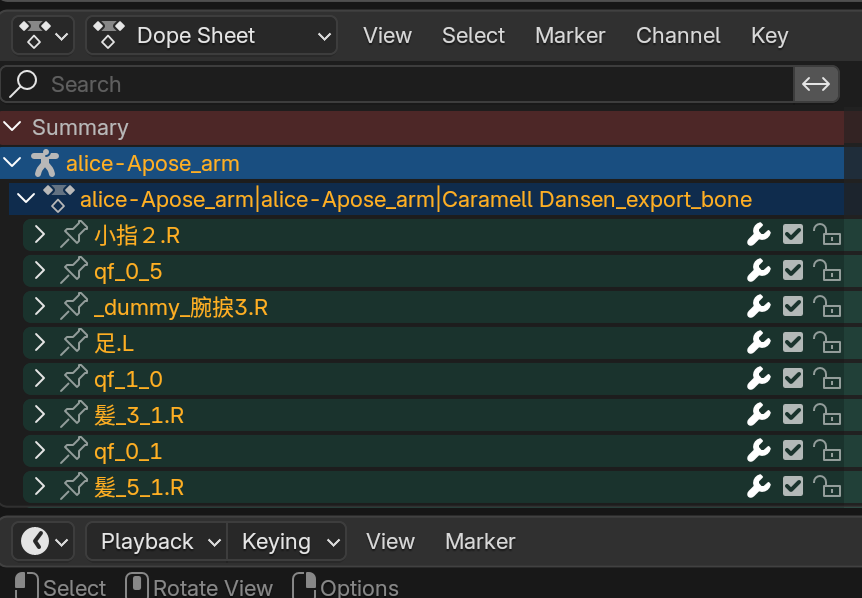This screenshot has height=598, width=862.
Task: Click the wrench modifier icon for 小指２.R
Action: click(759, 235)
